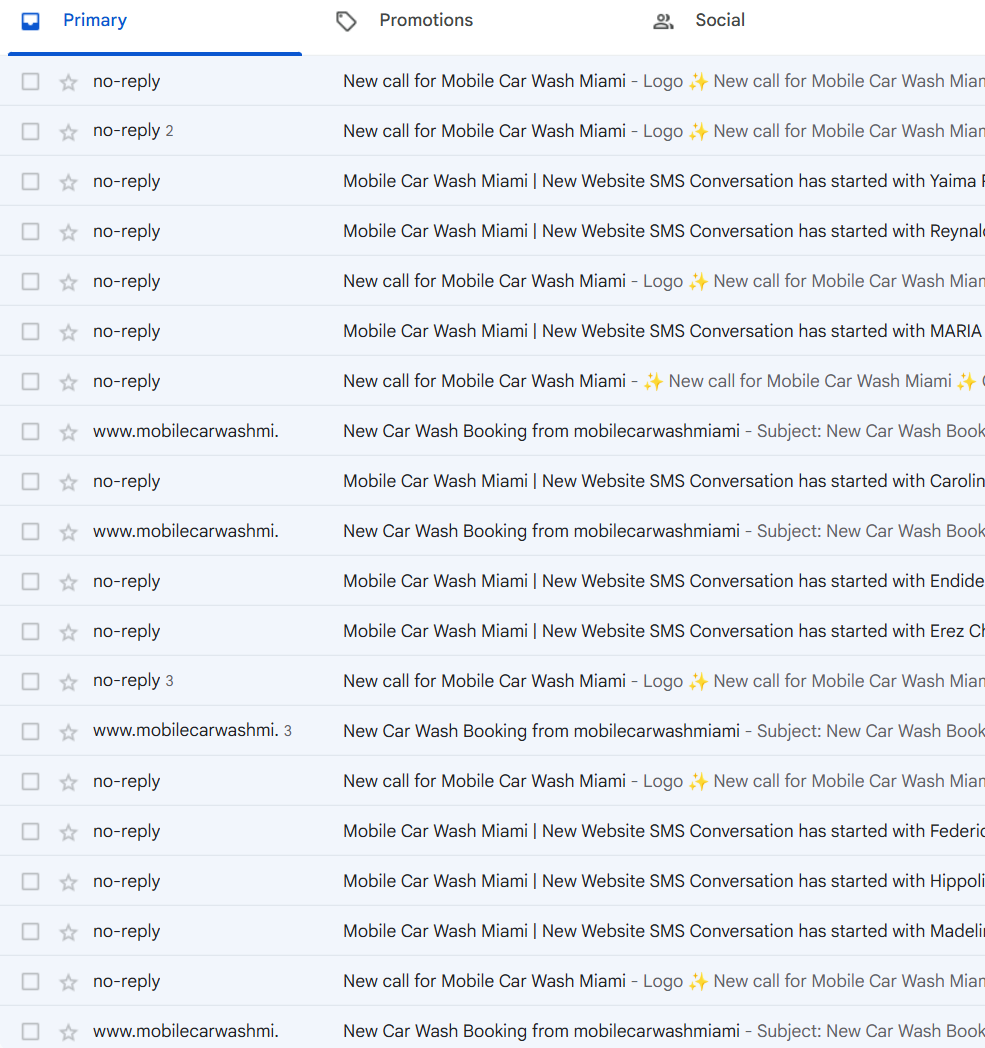Screen dimensions: 985x1048
Task: Select the checkbox for the no-reply 2 email
Action: pos(30,130)
